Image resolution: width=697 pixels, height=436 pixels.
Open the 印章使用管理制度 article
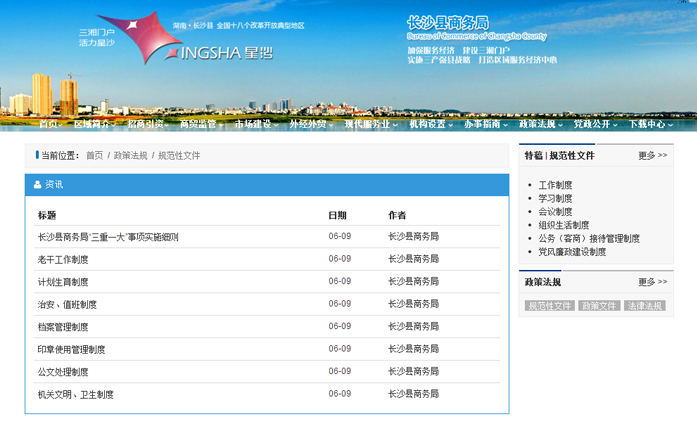(71, 349)
